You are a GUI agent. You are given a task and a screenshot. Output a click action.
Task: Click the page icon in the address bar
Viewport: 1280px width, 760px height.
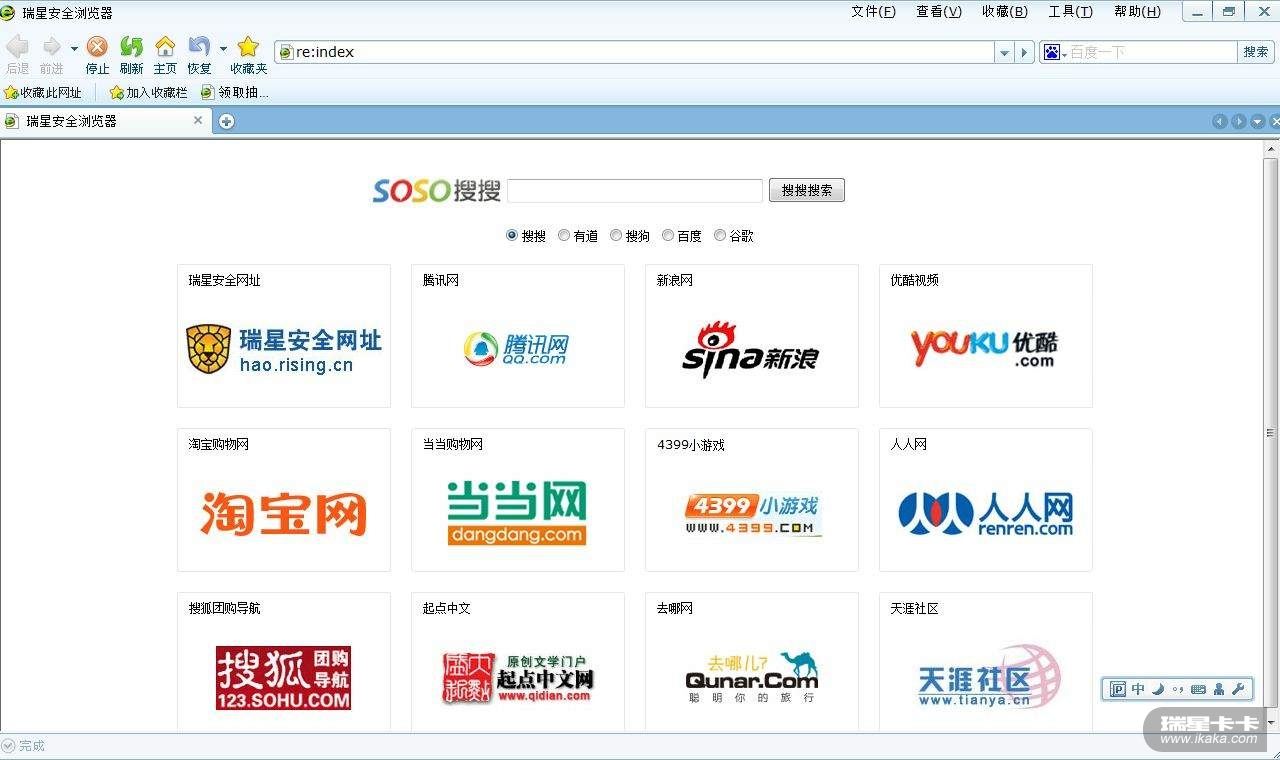286,52
